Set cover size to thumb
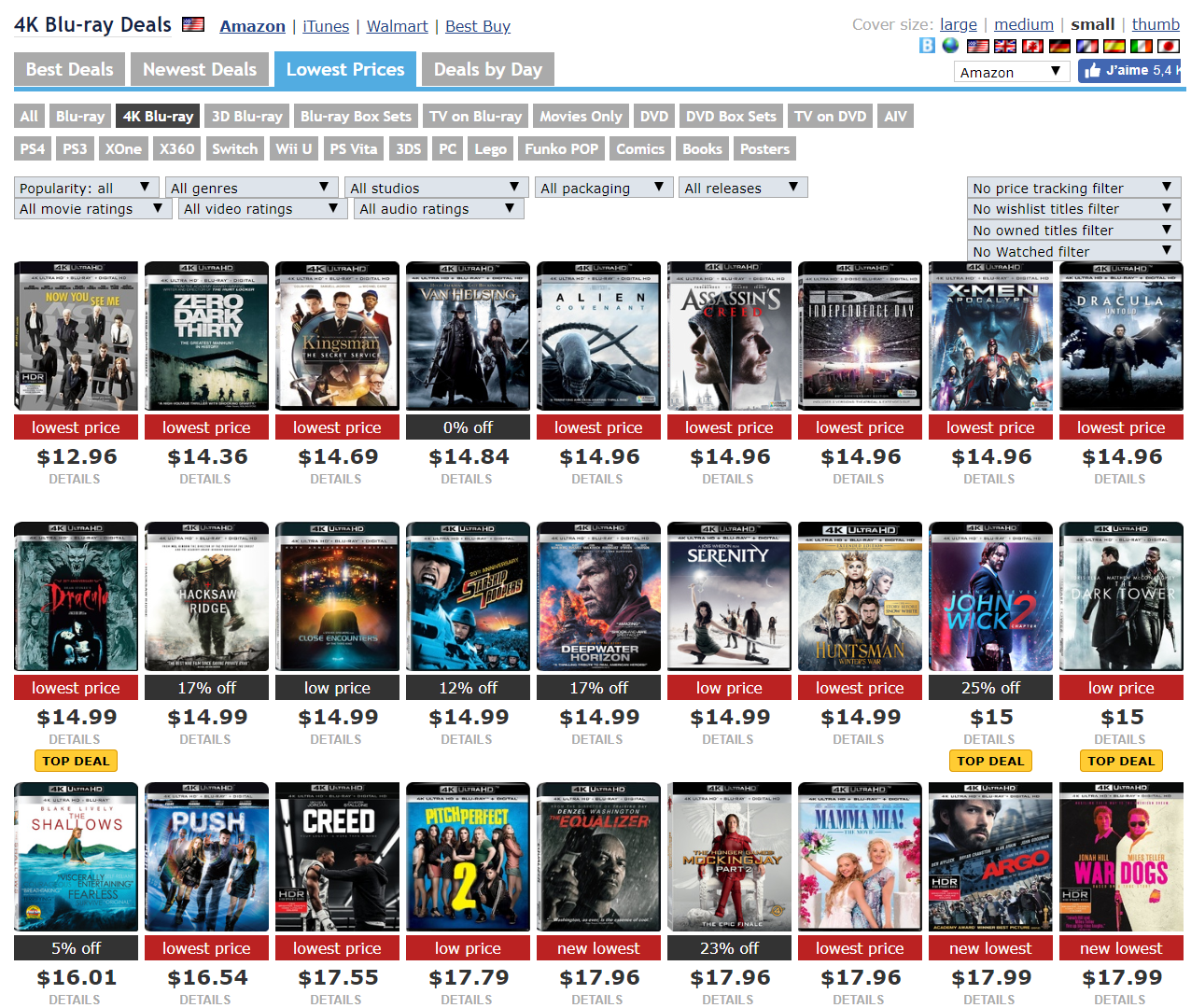Viewport: 1191px width, 1008px height. coord(1156,24)
